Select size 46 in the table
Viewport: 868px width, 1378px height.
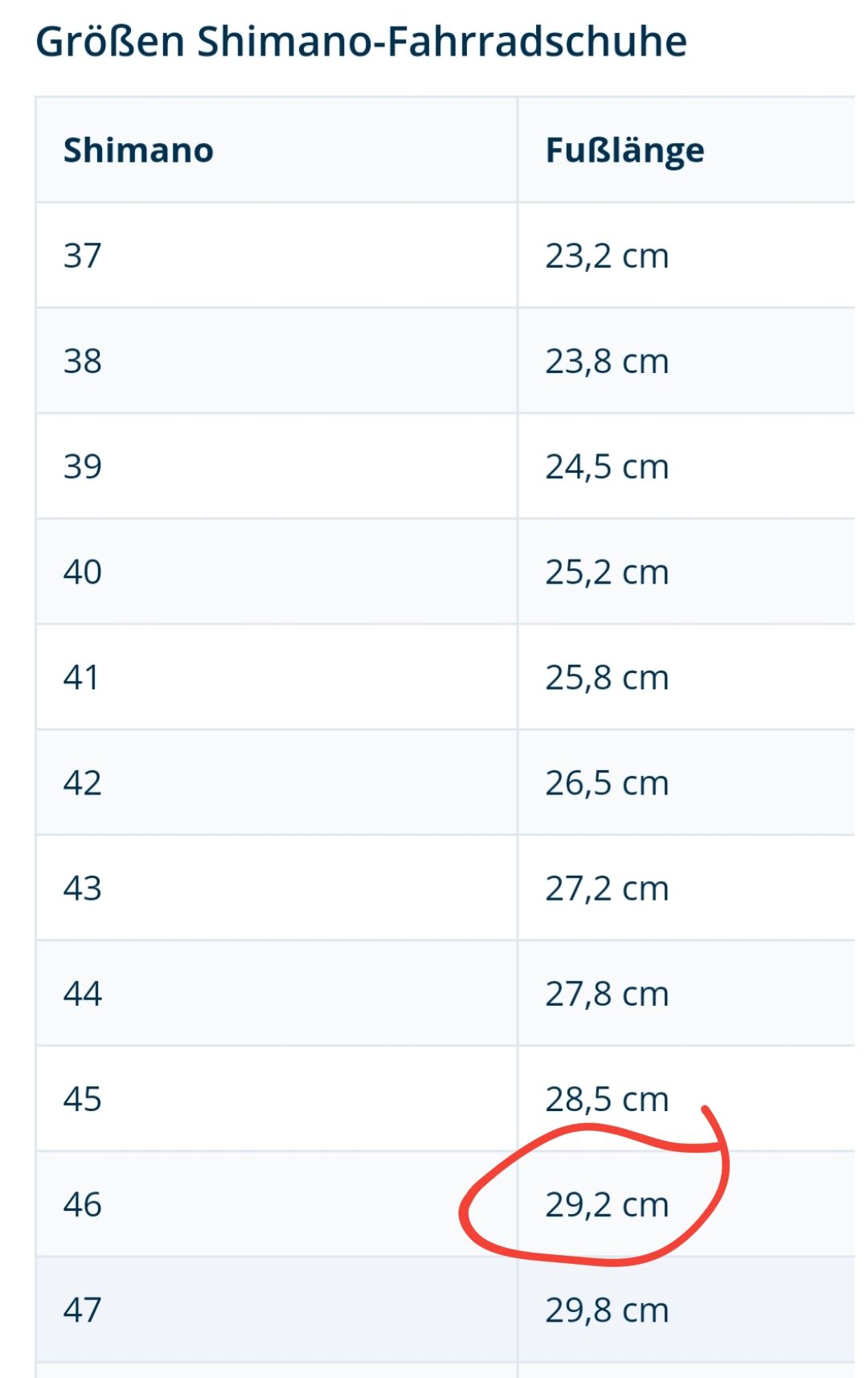83,1204
